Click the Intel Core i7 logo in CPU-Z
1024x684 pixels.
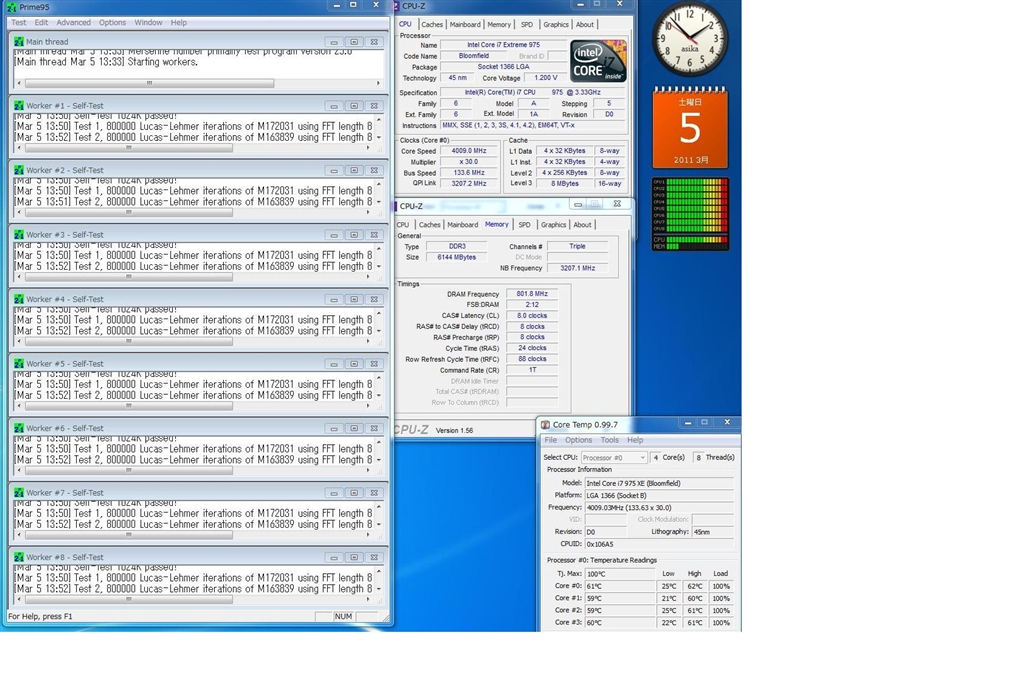pyautogui.click(x=598, y=61)
